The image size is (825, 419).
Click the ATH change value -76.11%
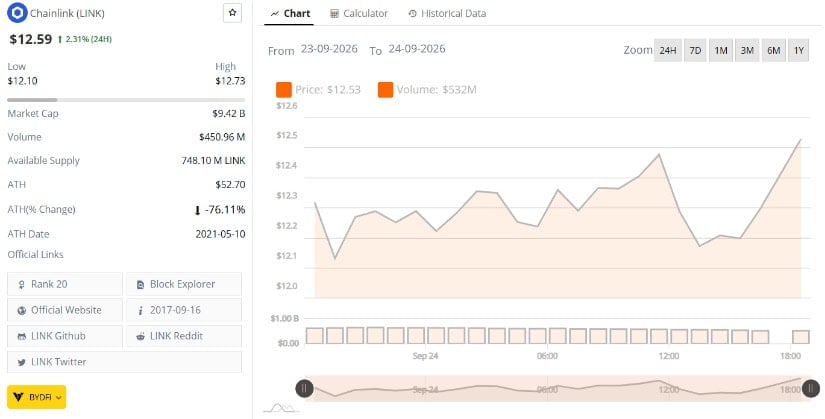[225, 210]
